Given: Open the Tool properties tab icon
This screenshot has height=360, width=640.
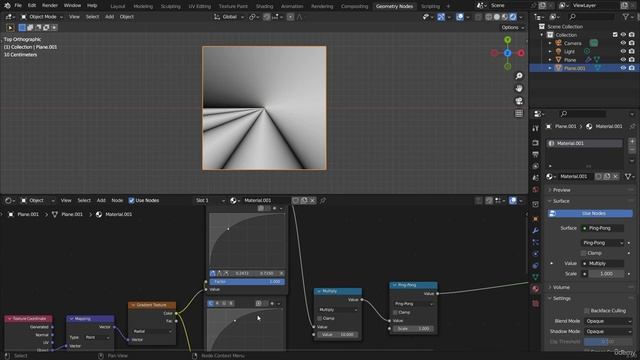Looking at the screenshot, I should (536, 129).
